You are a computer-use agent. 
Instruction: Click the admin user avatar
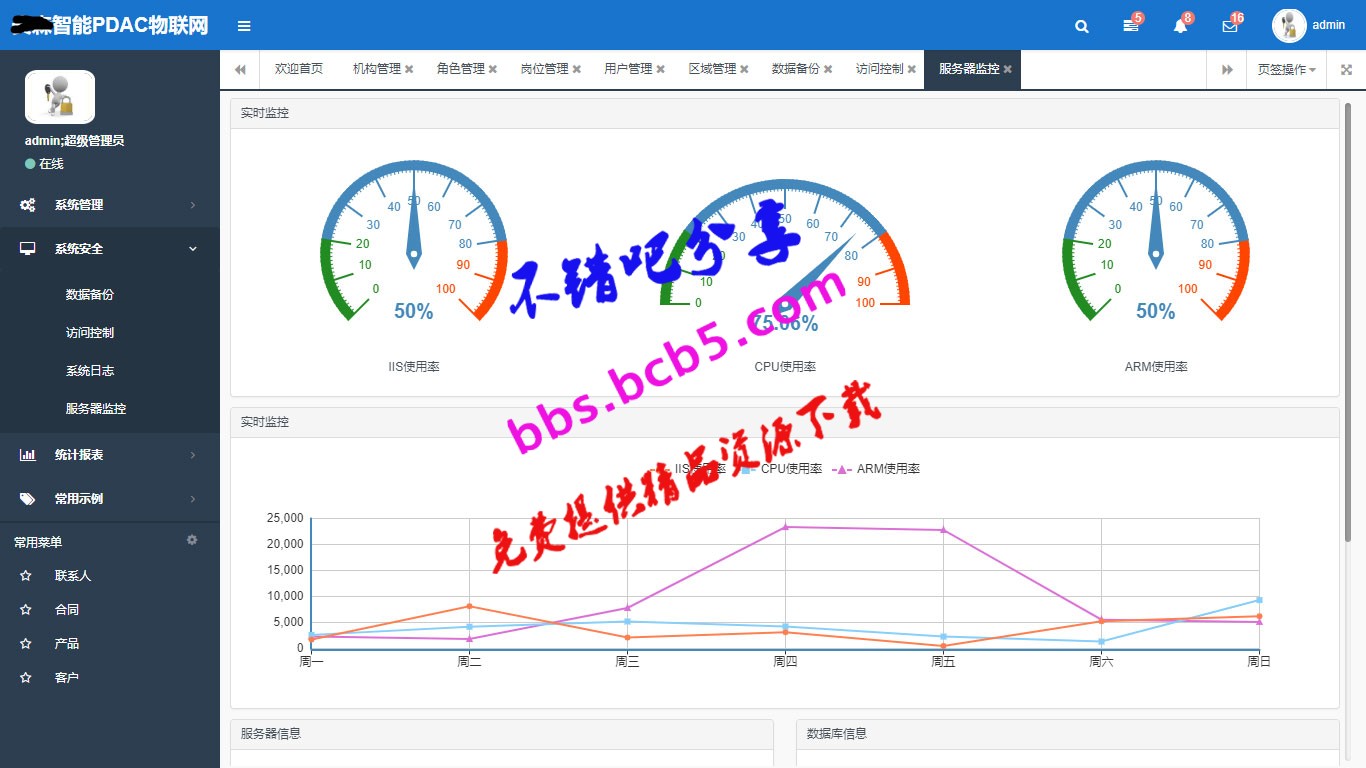pos(1289,26)
